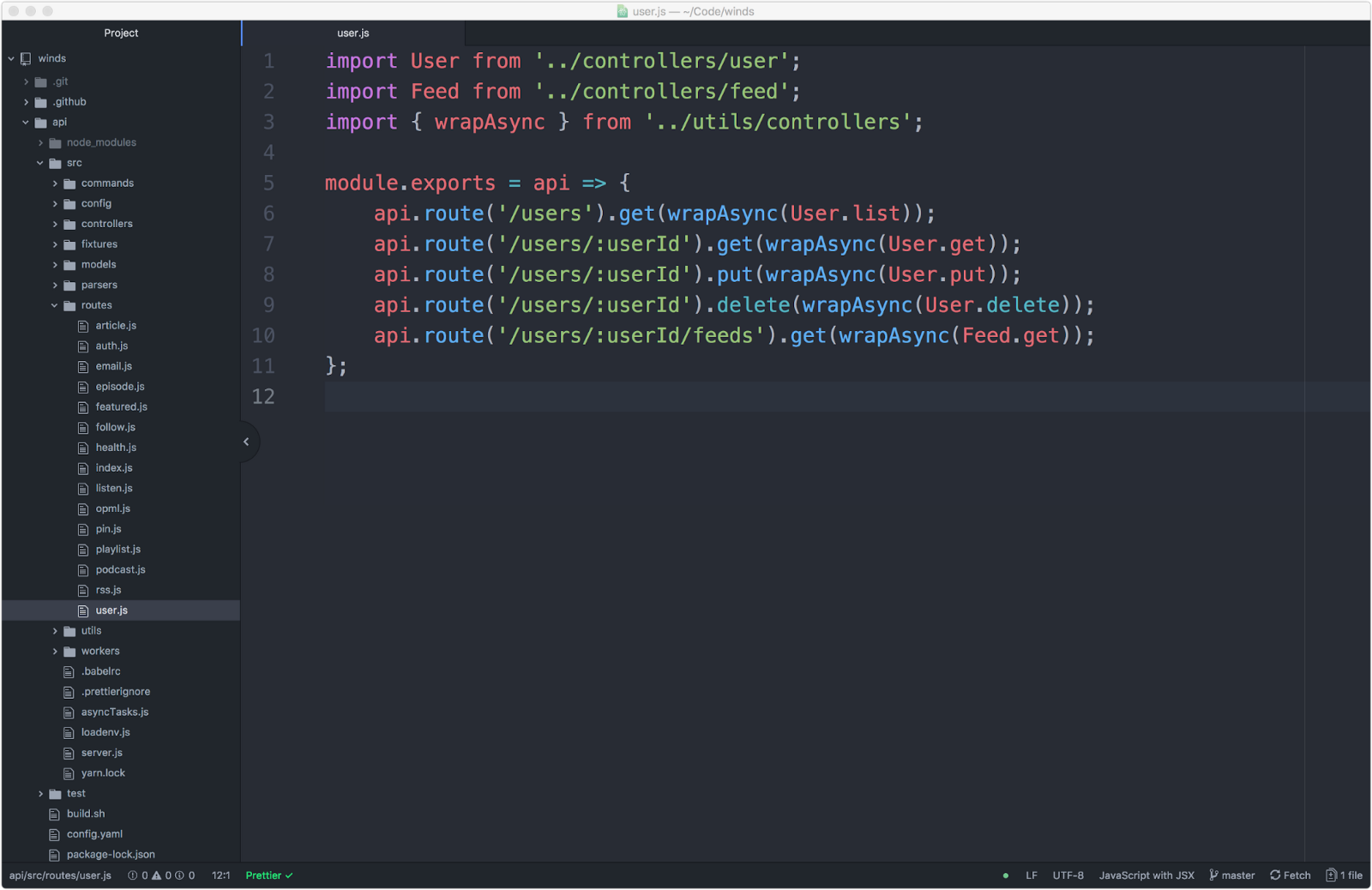Image resolution: width=1372 pixels, height=890 pixels.
Task: Click the index.js file icon
Action: click(83, 468)
